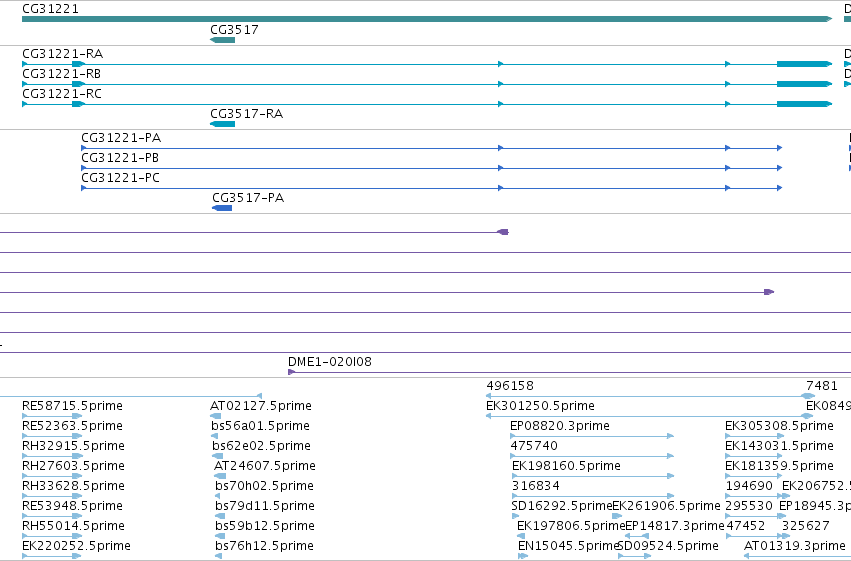Screen dimensions: 851x561
Task: Select EST EN15045.5prime
Action: [x=568, y=546]
